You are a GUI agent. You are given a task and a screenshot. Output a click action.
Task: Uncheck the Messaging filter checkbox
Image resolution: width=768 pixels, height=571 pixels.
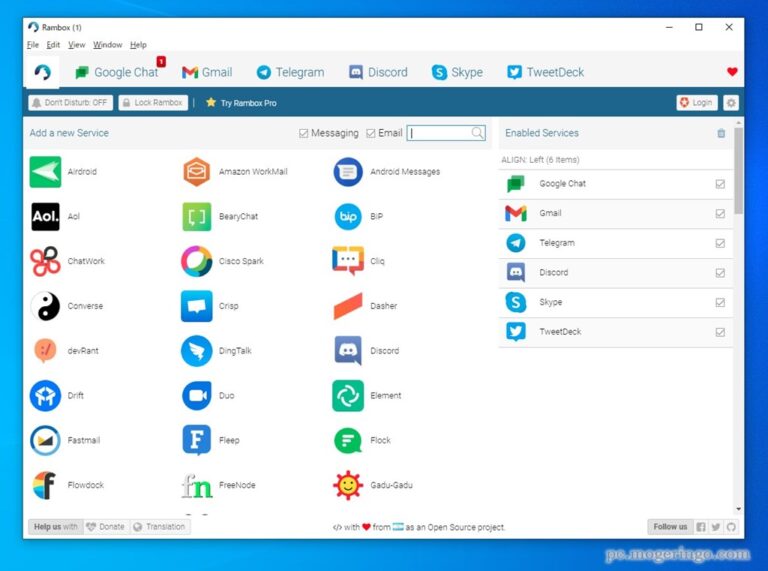click(304, 133)
